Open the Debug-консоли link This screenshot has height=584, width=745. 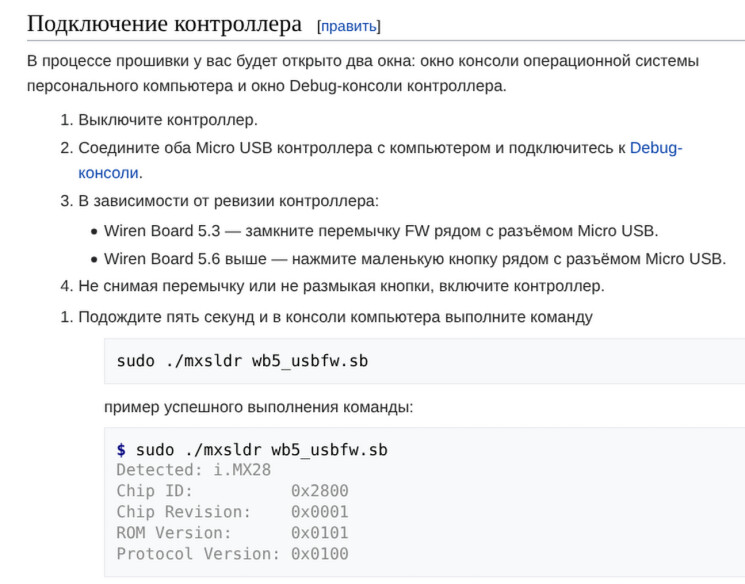655,148
